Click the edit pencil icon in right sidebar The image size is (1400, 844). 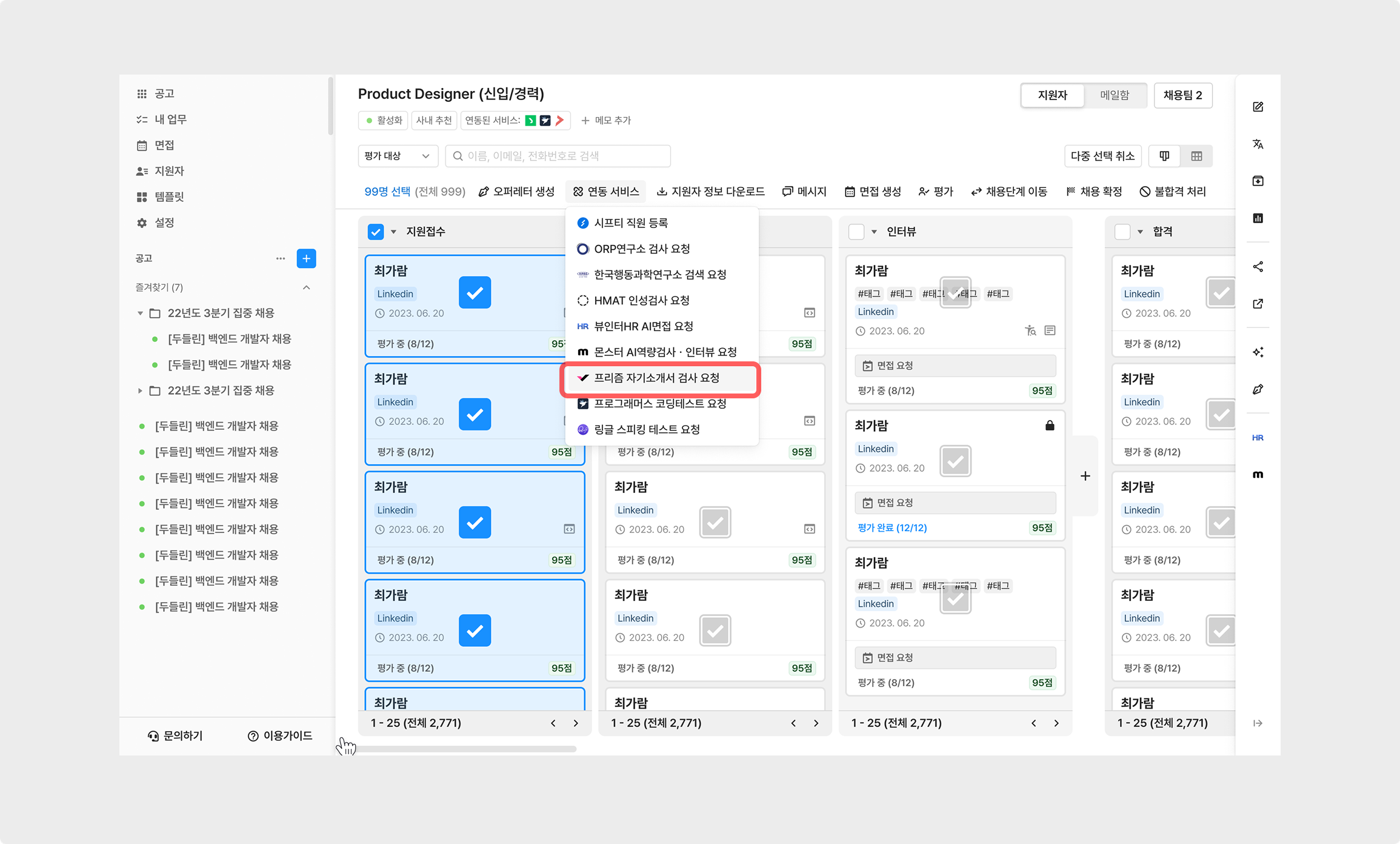pos(1258,107)
